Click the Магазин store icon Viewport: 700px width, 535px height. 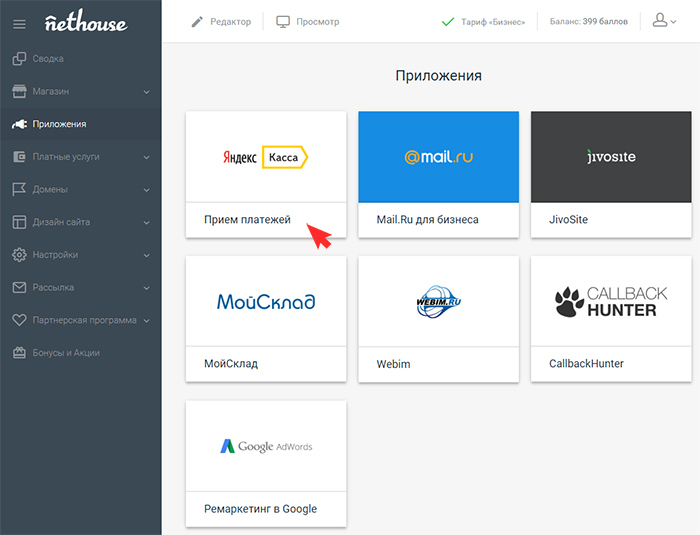tap(19, 91)
